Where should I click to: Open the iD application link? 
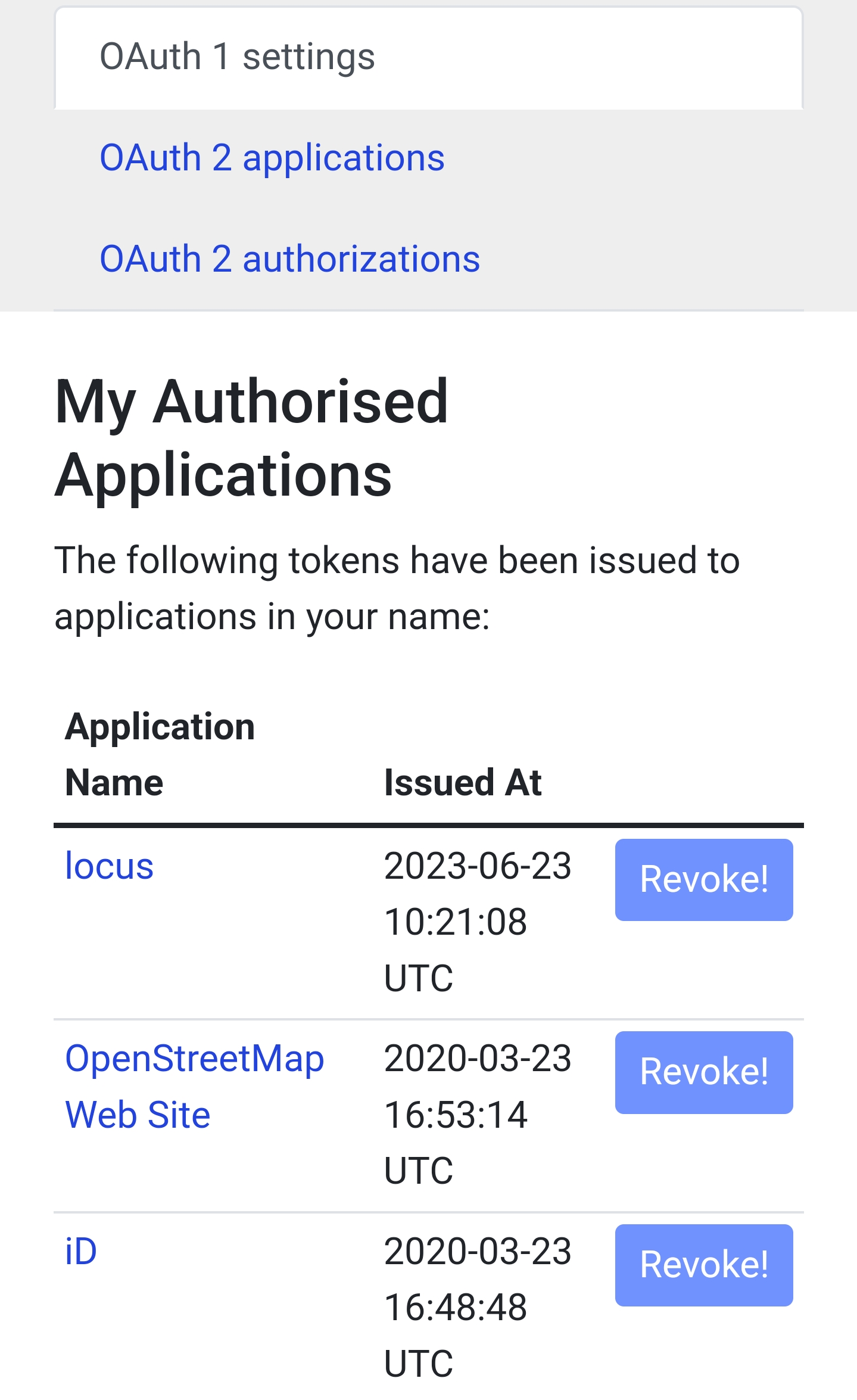pos(81,1251)
